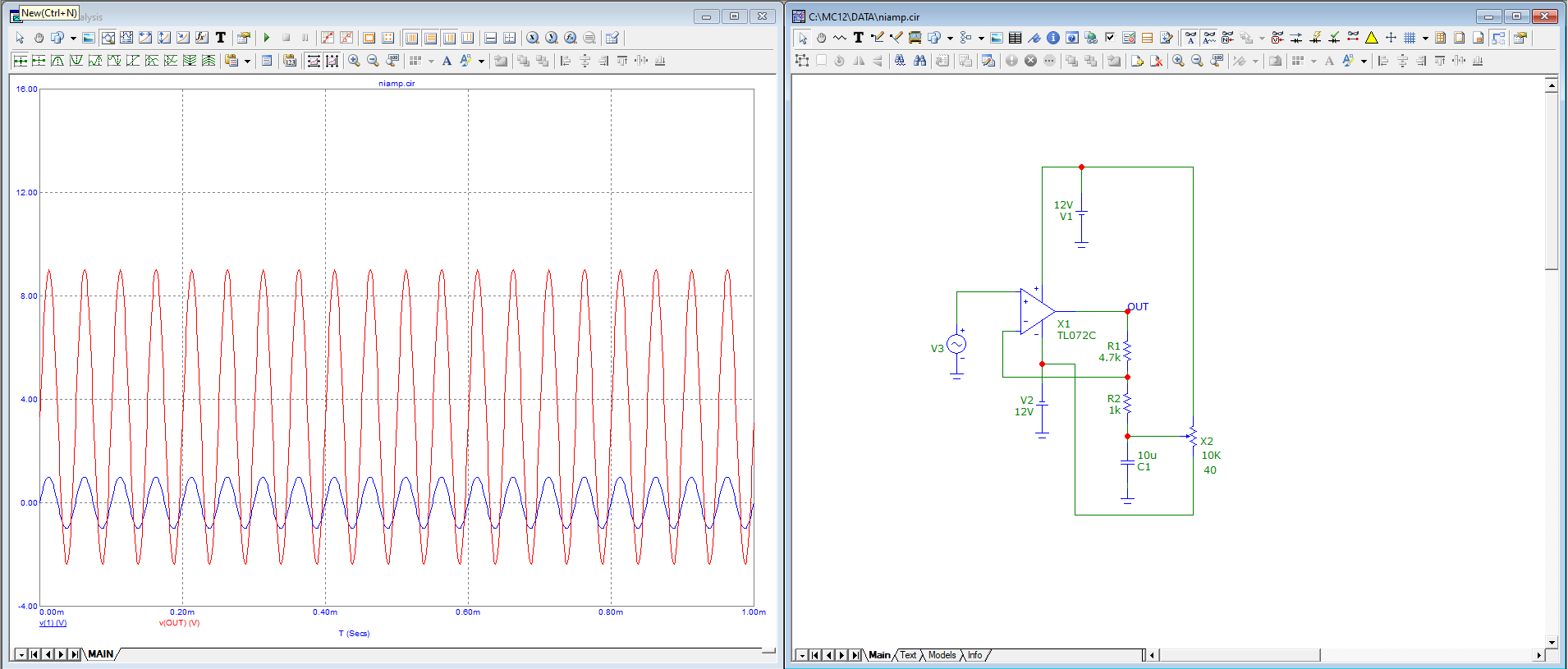This screenshot has height=669, width=1568.
Task: Click the OUT node label in schematic
Action: (x=1138, y=307)
